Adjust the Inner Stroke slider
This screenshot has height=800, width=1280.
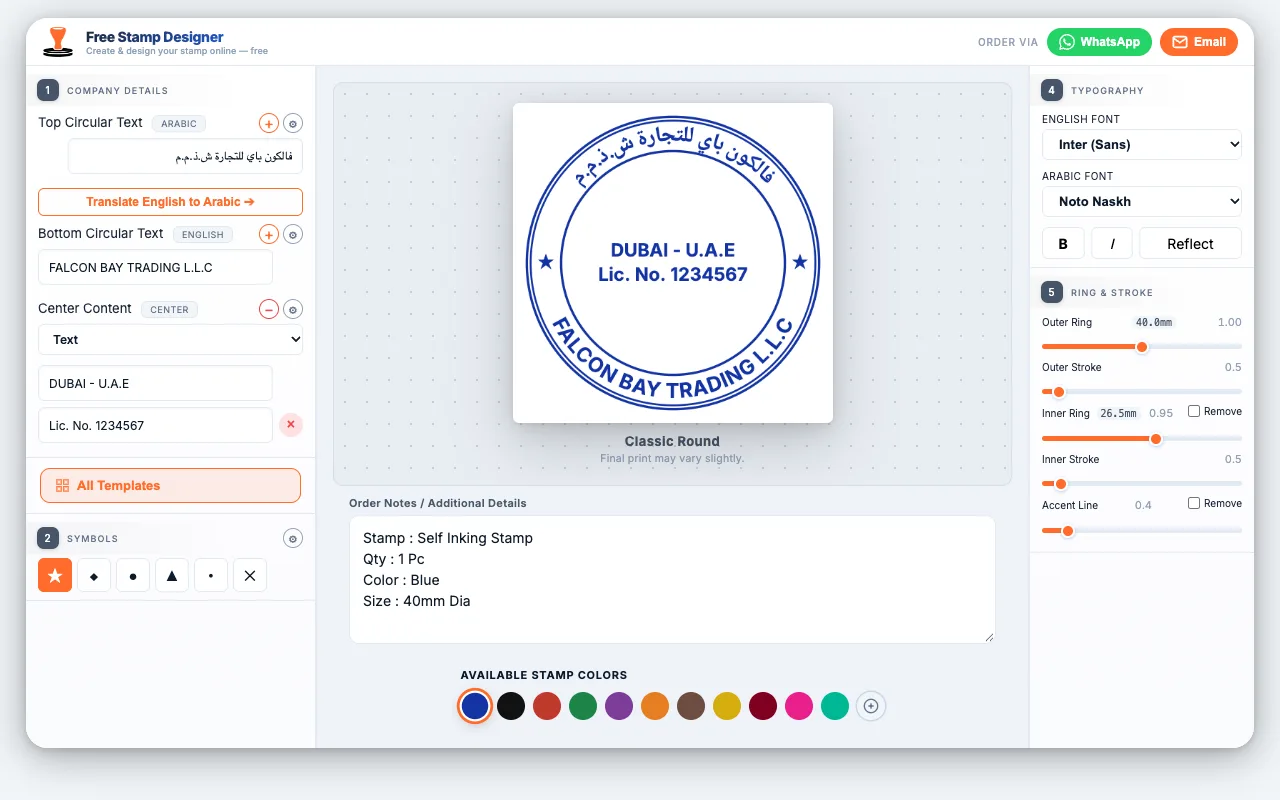1142,484
